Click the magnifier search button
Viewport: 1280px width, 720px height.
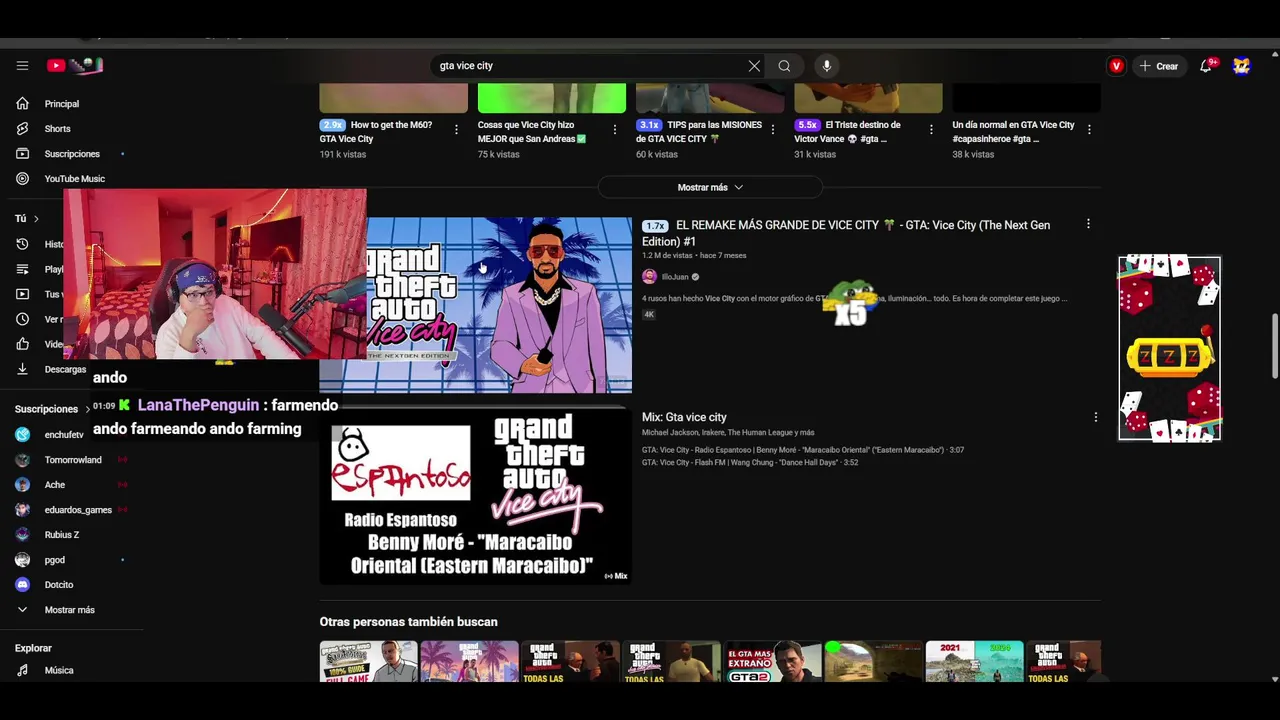click(784, 66)
